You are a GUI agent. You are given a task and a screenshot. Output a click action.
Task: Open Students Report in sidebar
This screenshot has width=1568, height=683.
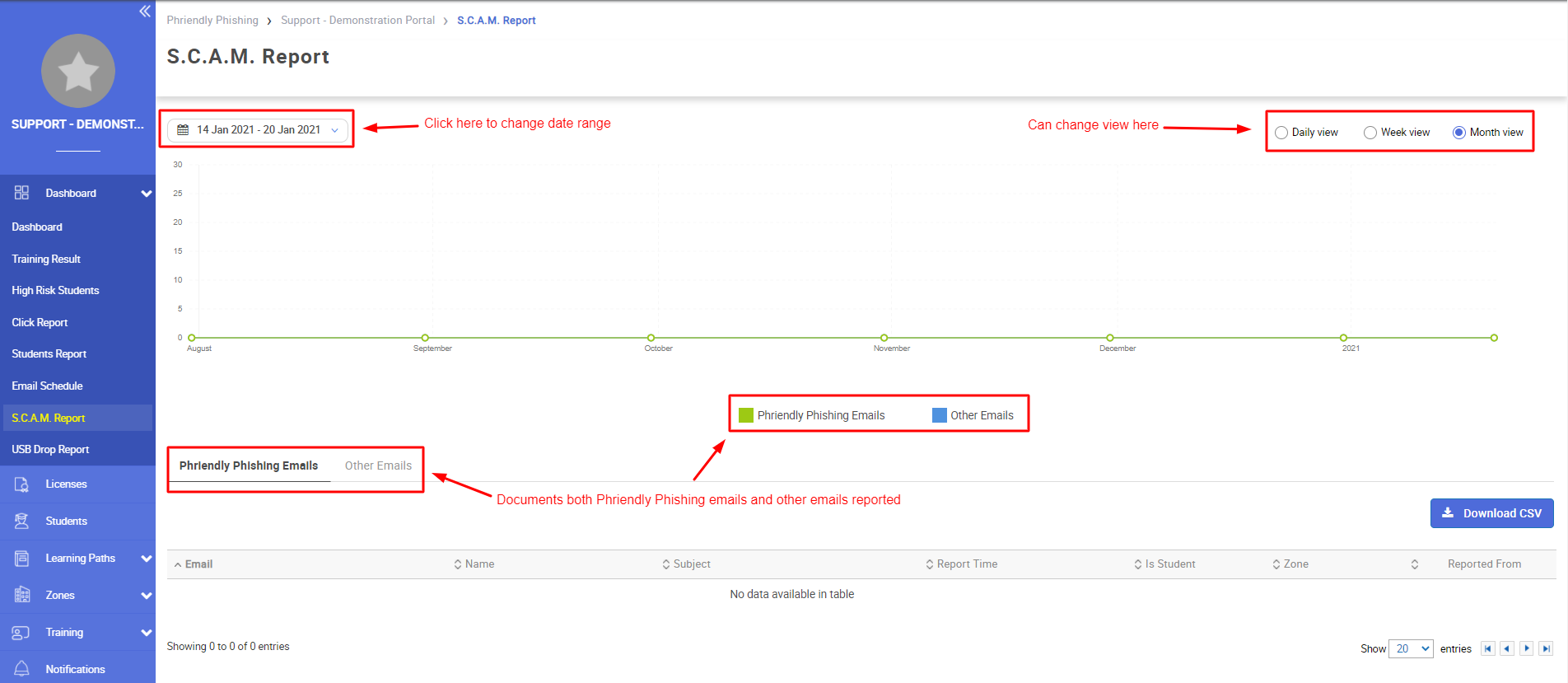tap(49, 353)
